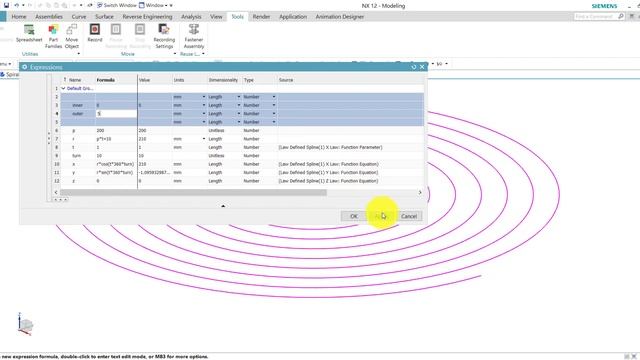Select the Tools ribbon tab

[238, 17]
